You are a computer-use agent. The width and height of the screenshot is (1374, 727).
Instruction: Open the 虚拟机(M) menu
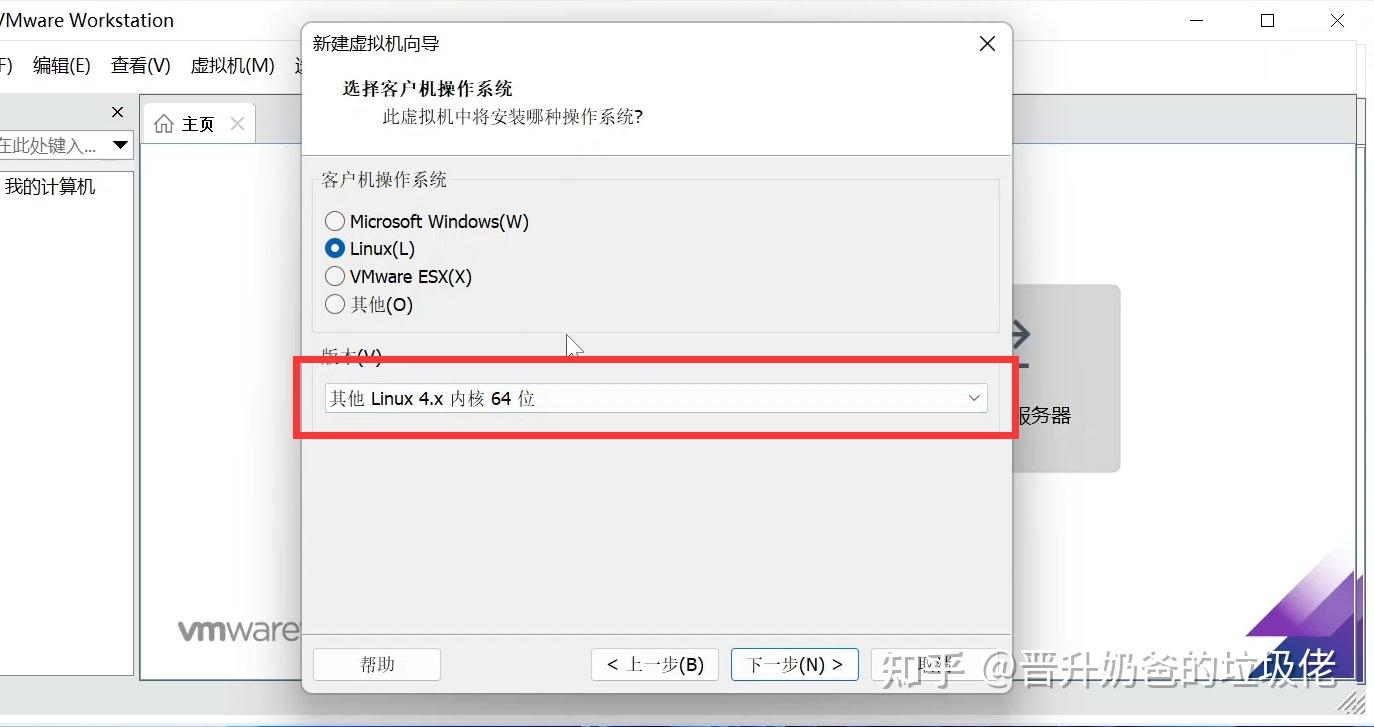(232, 66)
